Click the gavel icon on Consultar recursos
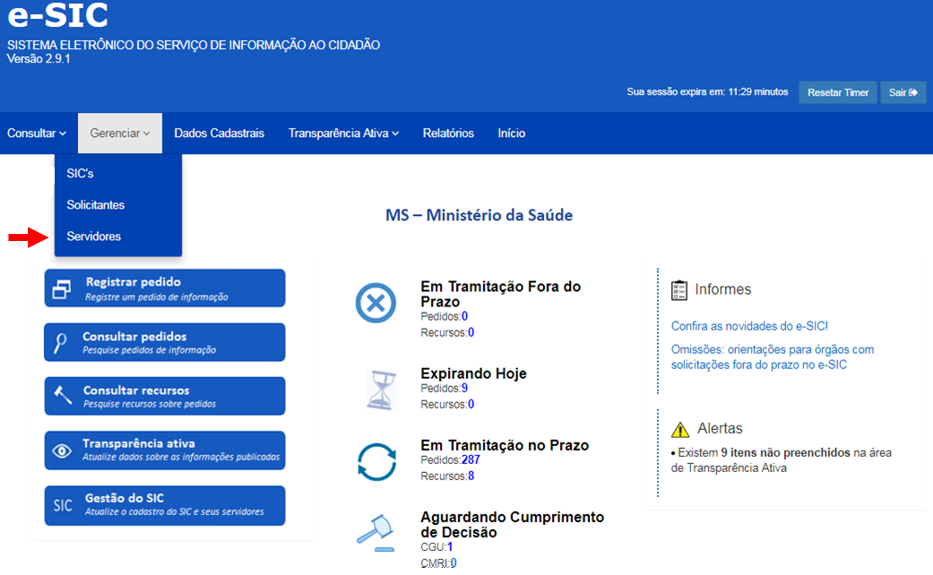Image resolution: width=933 pixels, height=575 pixels. point(62,395)
